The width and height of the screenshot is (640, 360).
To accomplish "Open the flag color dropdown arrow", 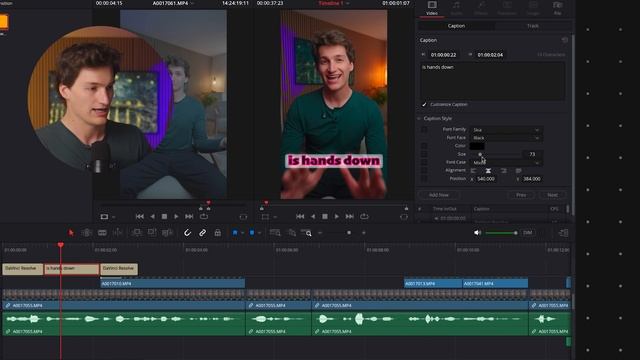I will (242, 233).
